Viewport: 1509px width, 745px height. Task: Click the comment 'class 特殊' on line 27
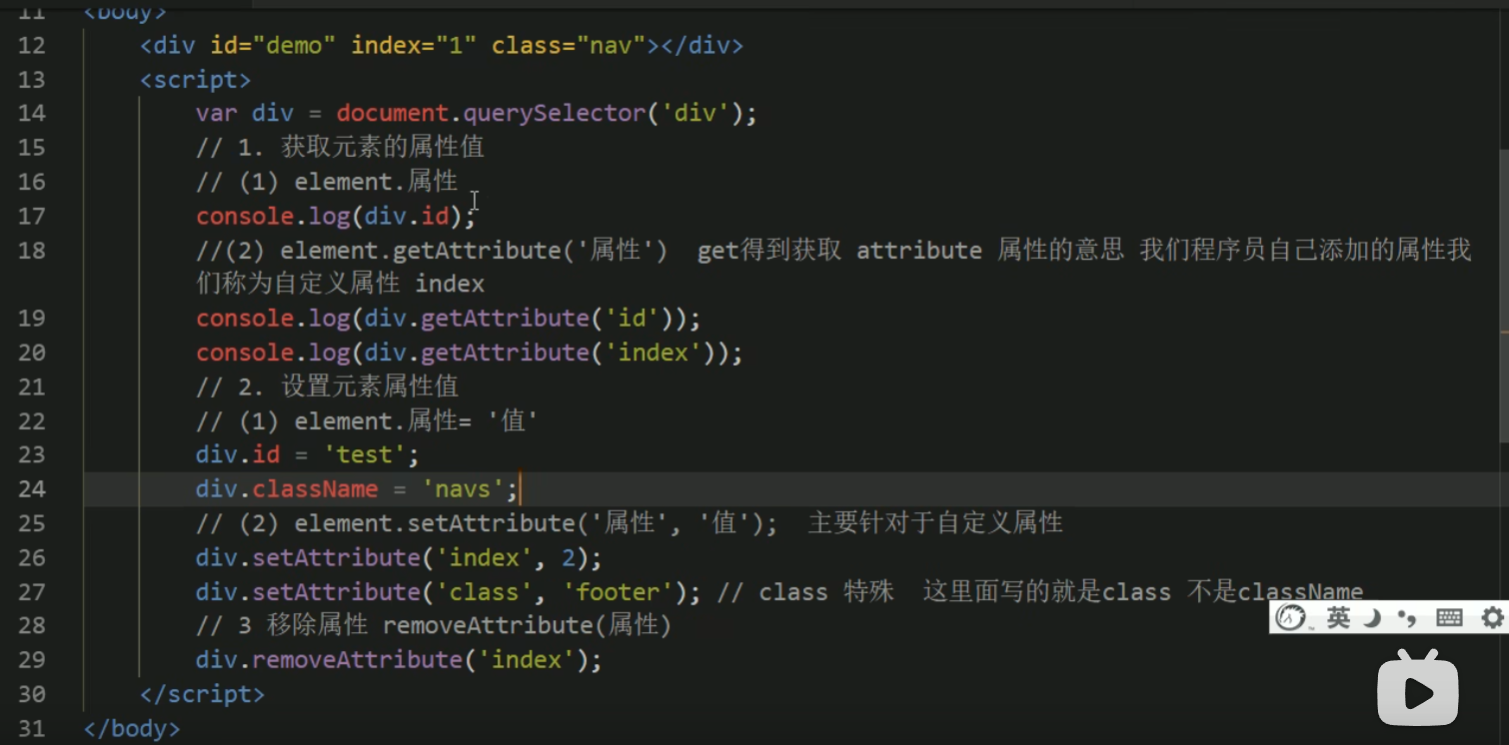pos(826,591)
